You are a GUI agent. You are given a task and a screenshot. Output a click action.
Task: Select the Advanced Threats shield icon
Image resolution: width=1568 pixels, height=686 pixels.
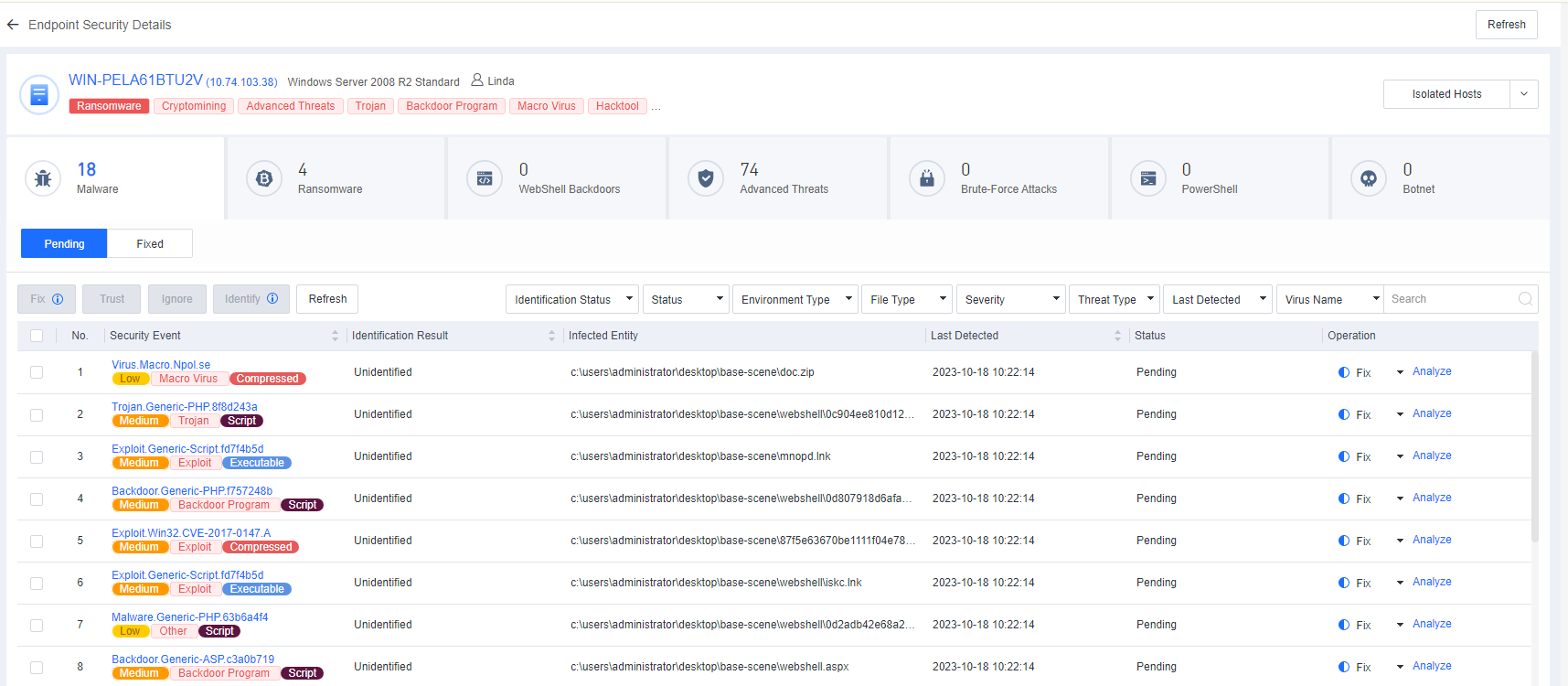[706, 178]
